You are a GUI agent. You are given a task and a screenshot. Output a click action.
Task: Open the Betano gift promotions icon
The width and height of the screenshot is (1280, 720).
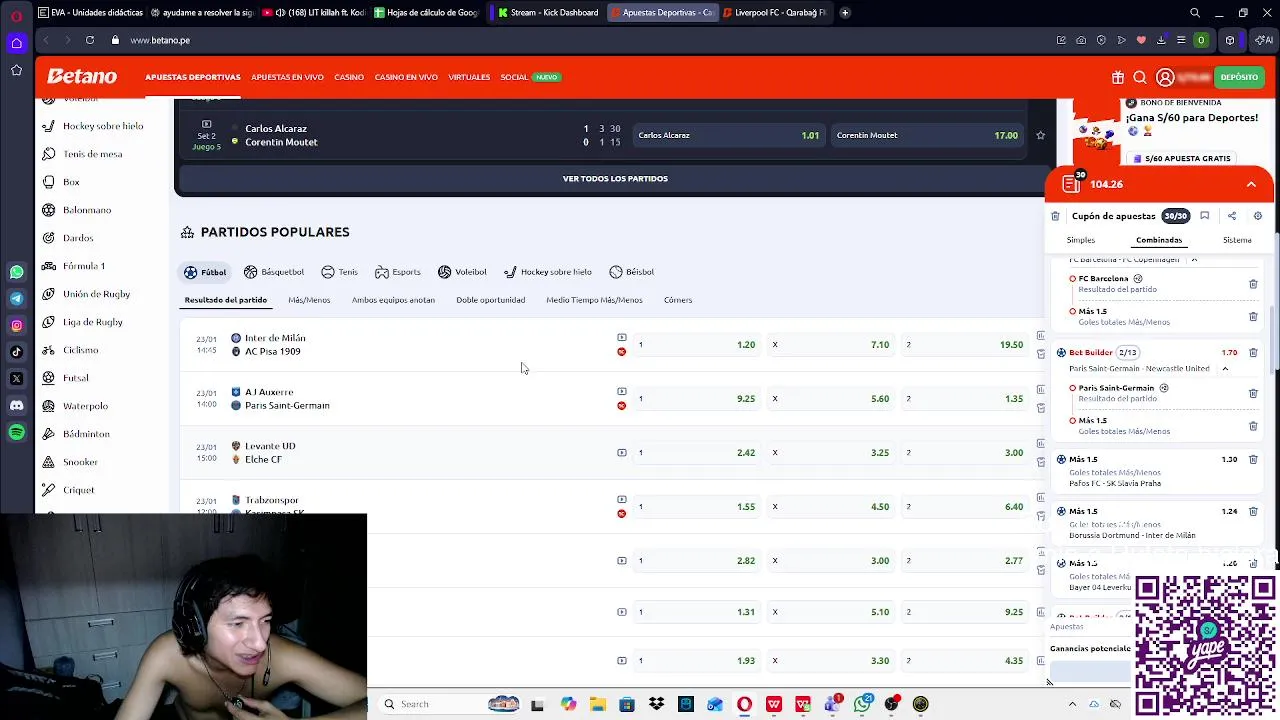1118,77
